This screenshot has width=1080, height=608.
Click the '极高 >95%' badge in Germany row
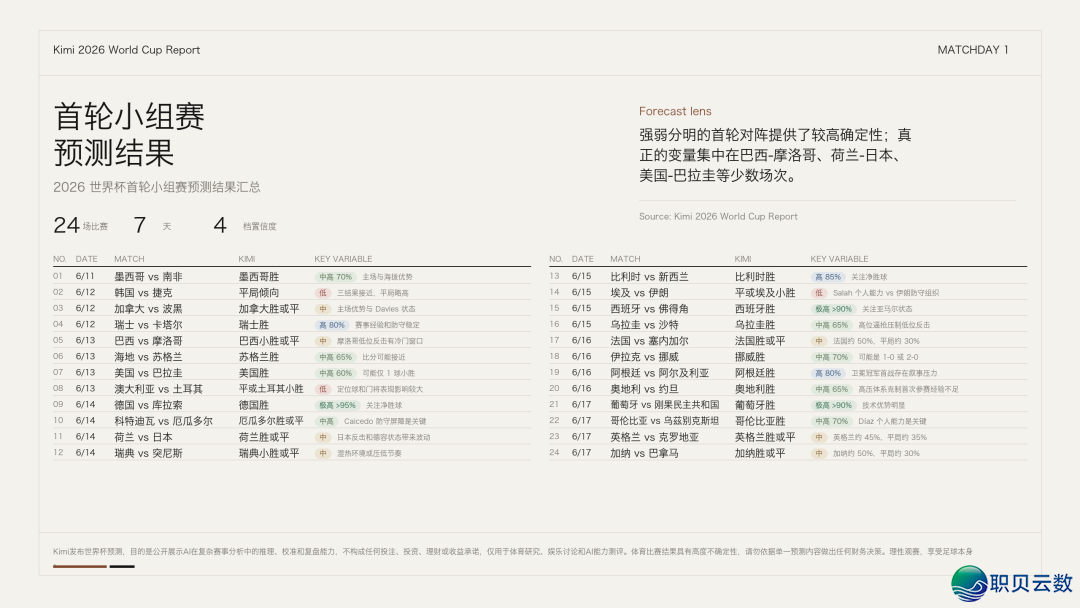tap(338, 406)
